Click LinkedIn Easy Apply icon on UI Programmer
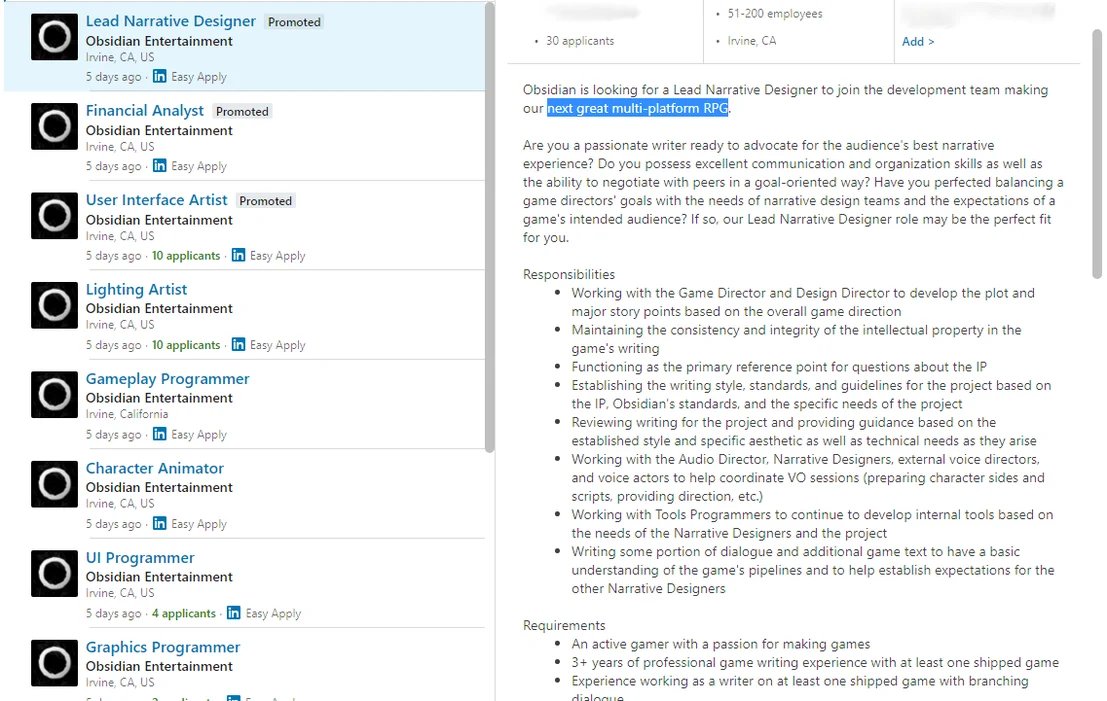The width and height of the screenshot is (1107, 701). 233,613
